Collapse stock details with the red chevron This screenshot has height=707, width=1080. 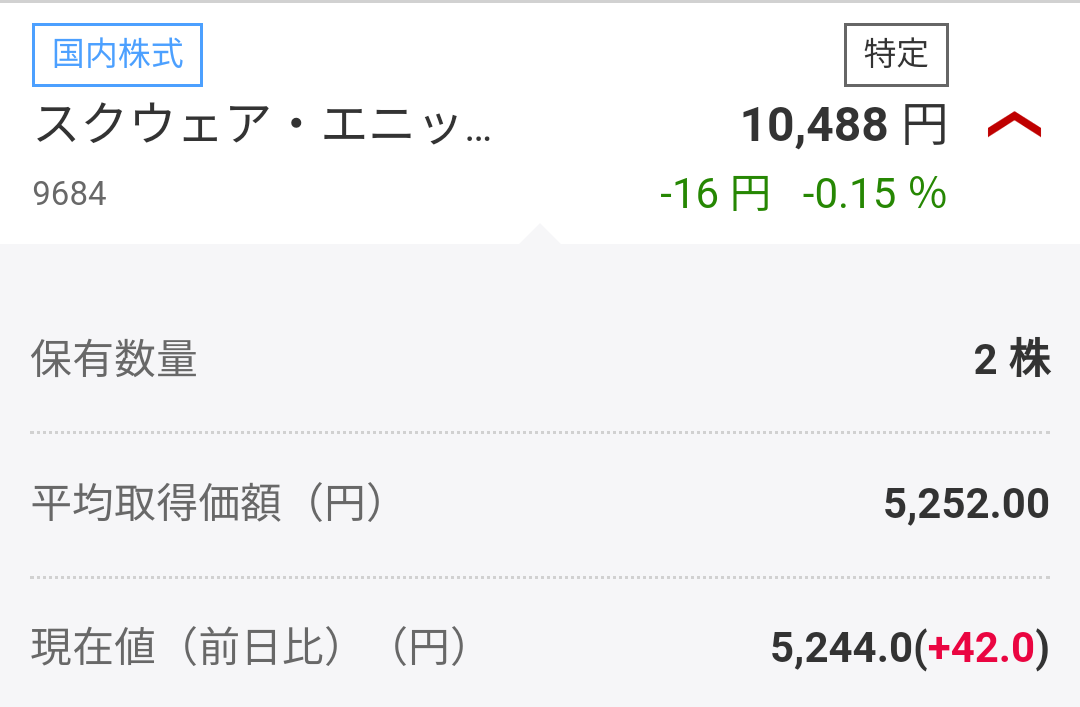tap(1014, 127)
